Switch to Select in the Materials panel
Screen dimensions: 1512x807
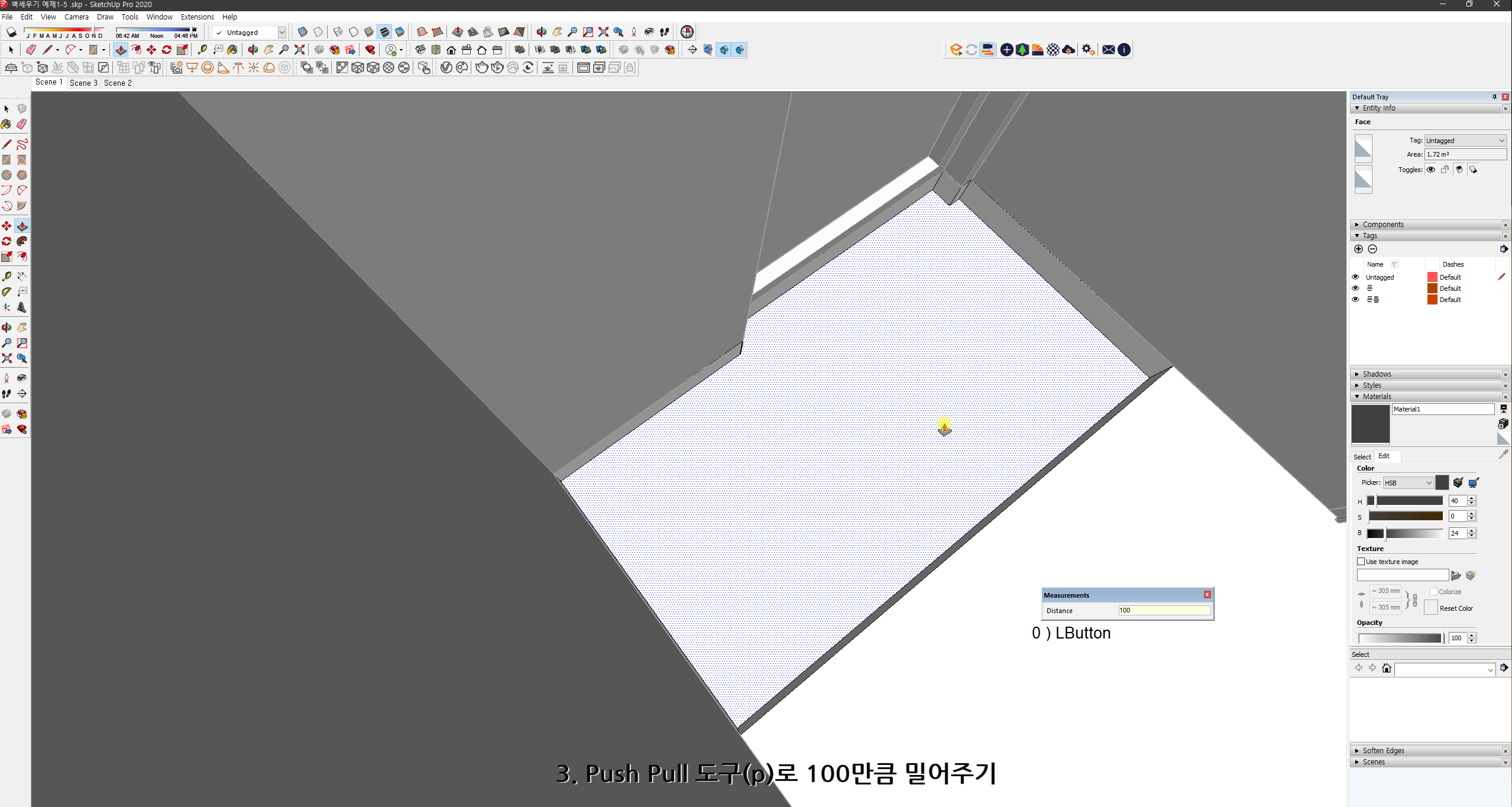[x=1362, y=456]
